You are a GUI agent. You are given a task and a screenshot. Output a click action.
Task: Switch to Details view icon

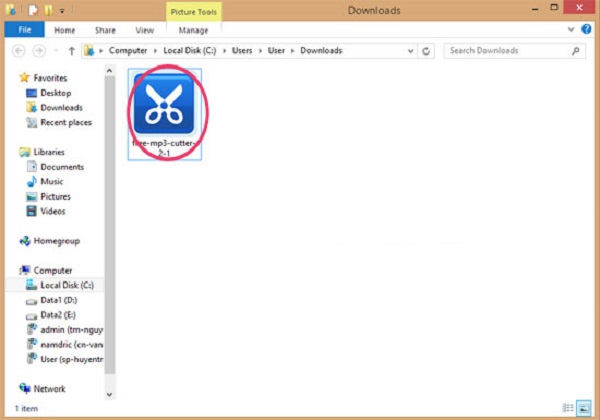point(568,408)
